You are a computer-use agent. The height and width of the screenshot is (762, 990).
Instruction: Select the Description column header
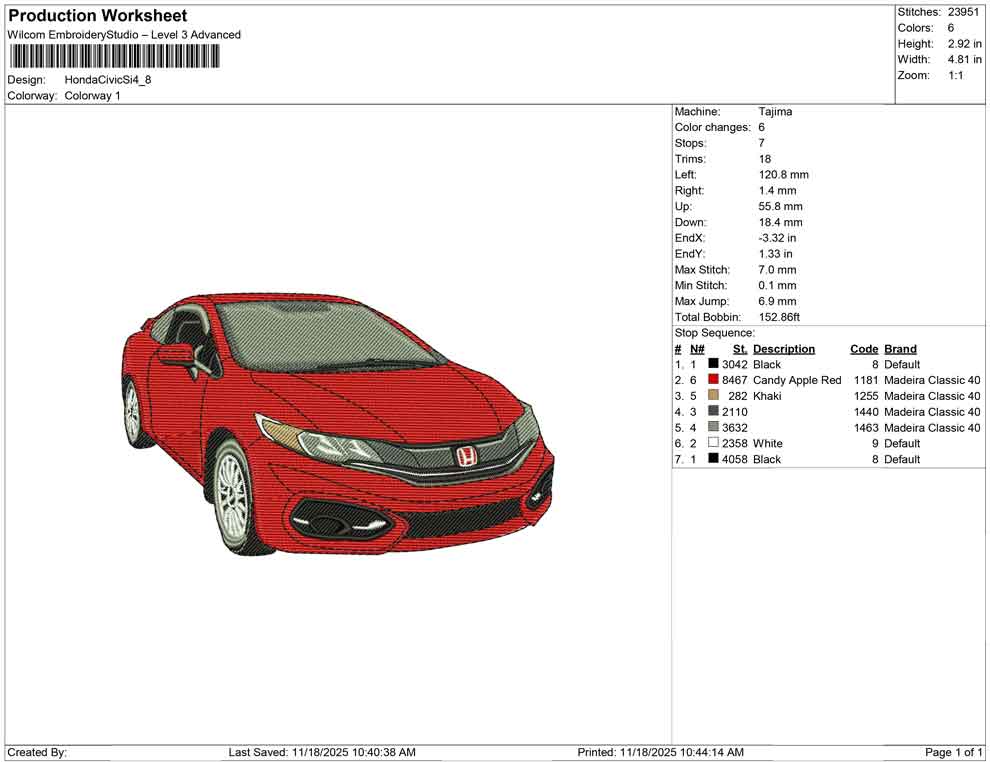[x=785, y=349]
